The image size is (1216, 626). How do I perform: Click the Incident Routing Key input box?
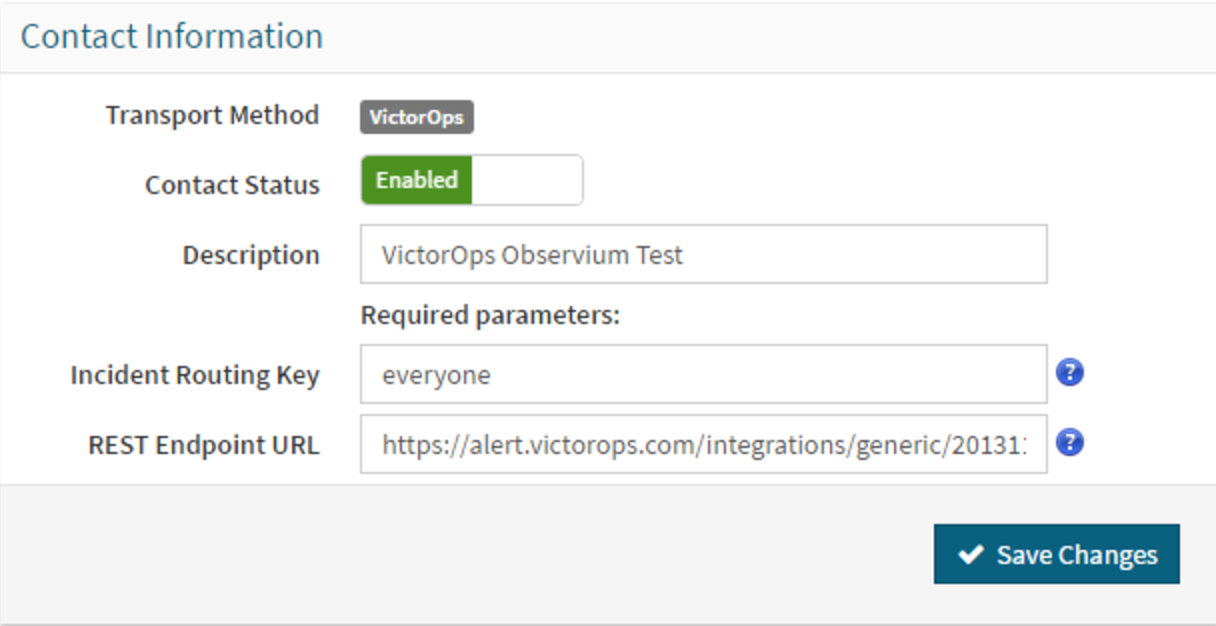(x=703, y=371)
